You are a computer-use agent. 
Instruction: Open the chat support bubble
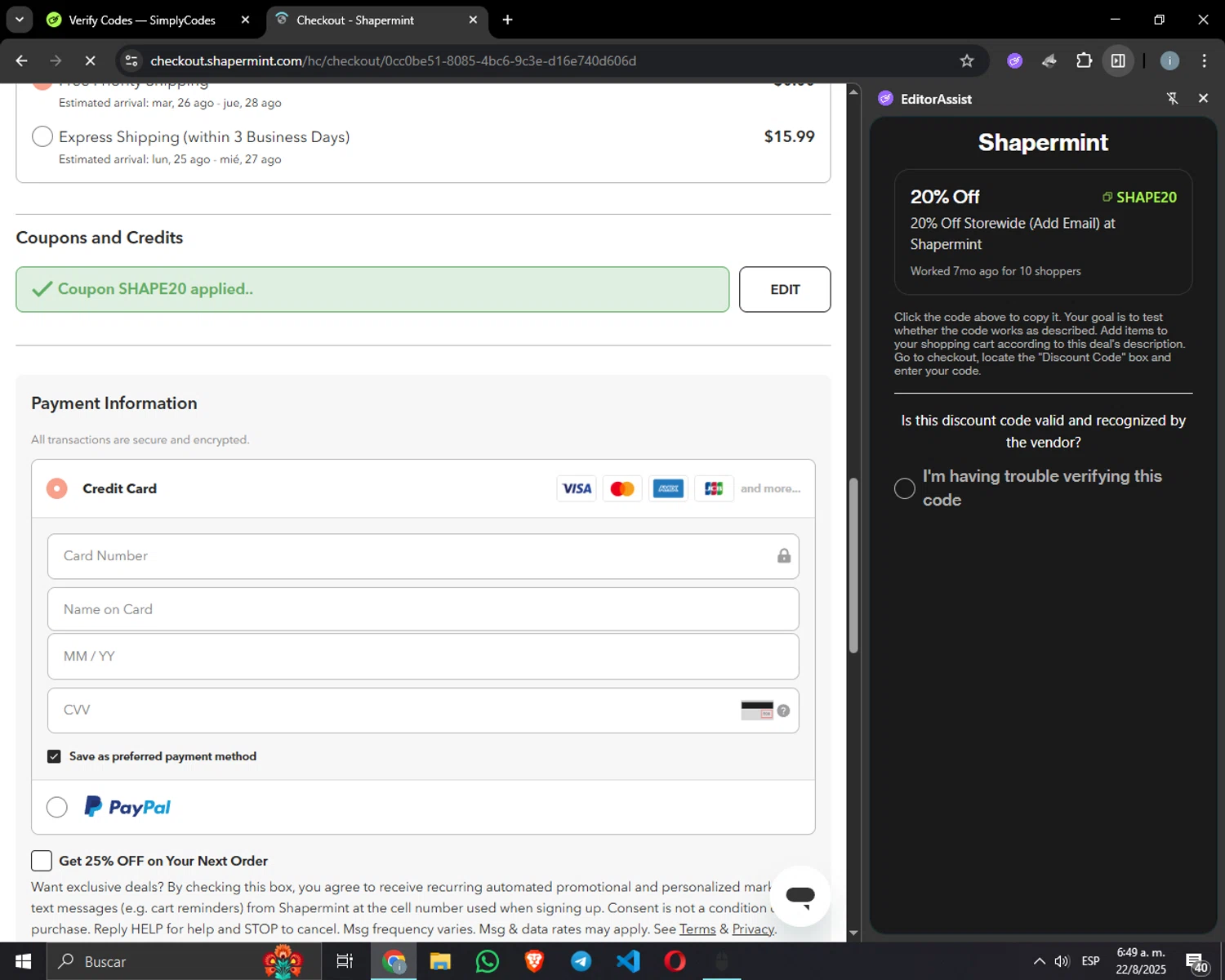click(x=800, y=896)
